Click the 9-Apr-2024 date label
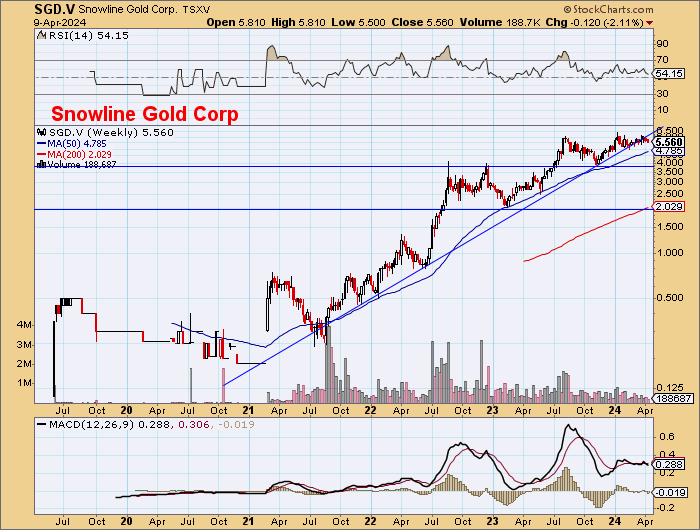The image size is (700, 530). (x=60, y=22)
